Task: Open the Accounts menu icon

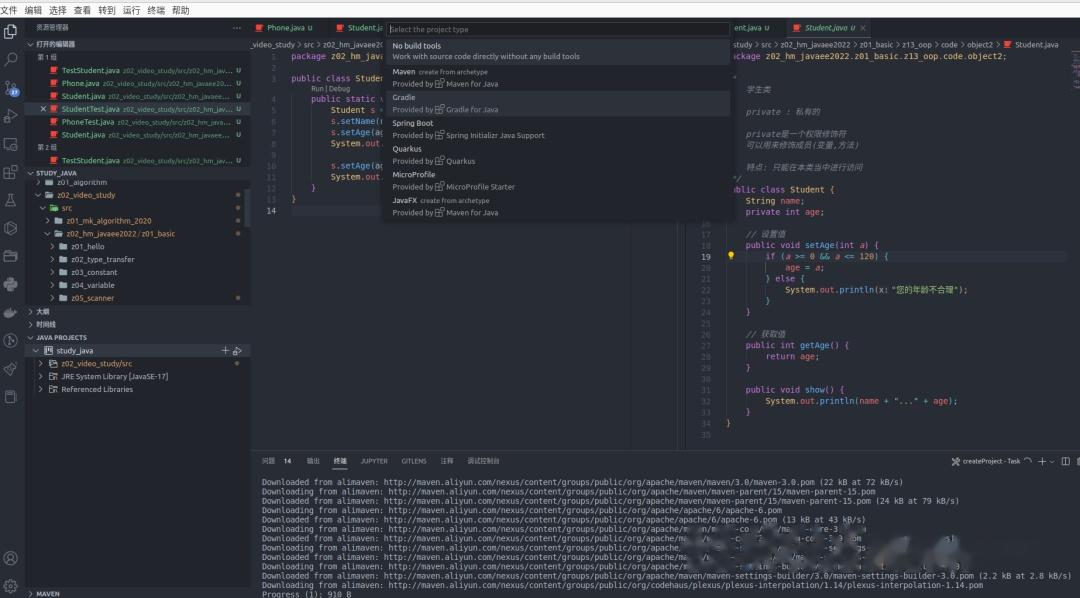Action: click(x=10, y=558)
